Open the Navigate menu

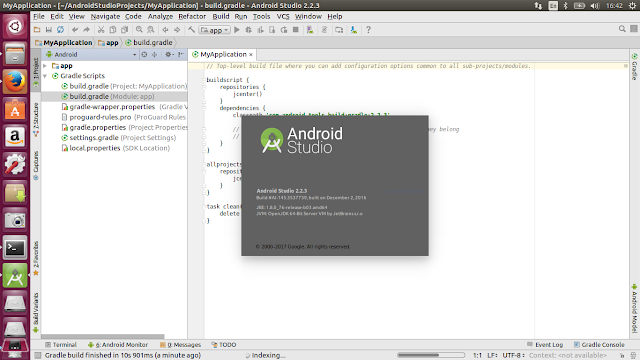click(105, 16)
